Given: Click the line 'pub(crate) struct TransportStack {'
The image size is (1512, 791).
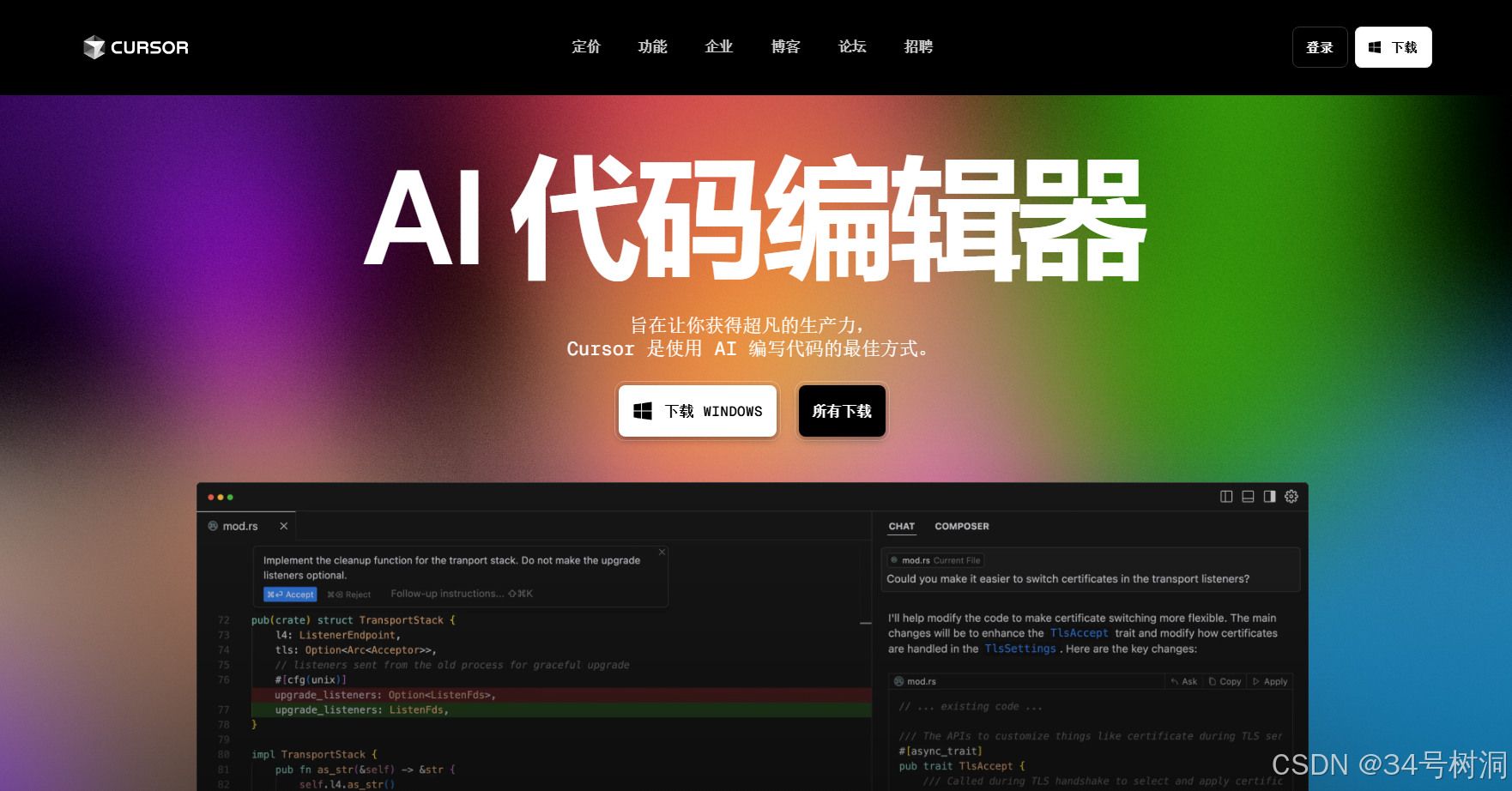Looking at the screenshot, I should coord(354,620).
